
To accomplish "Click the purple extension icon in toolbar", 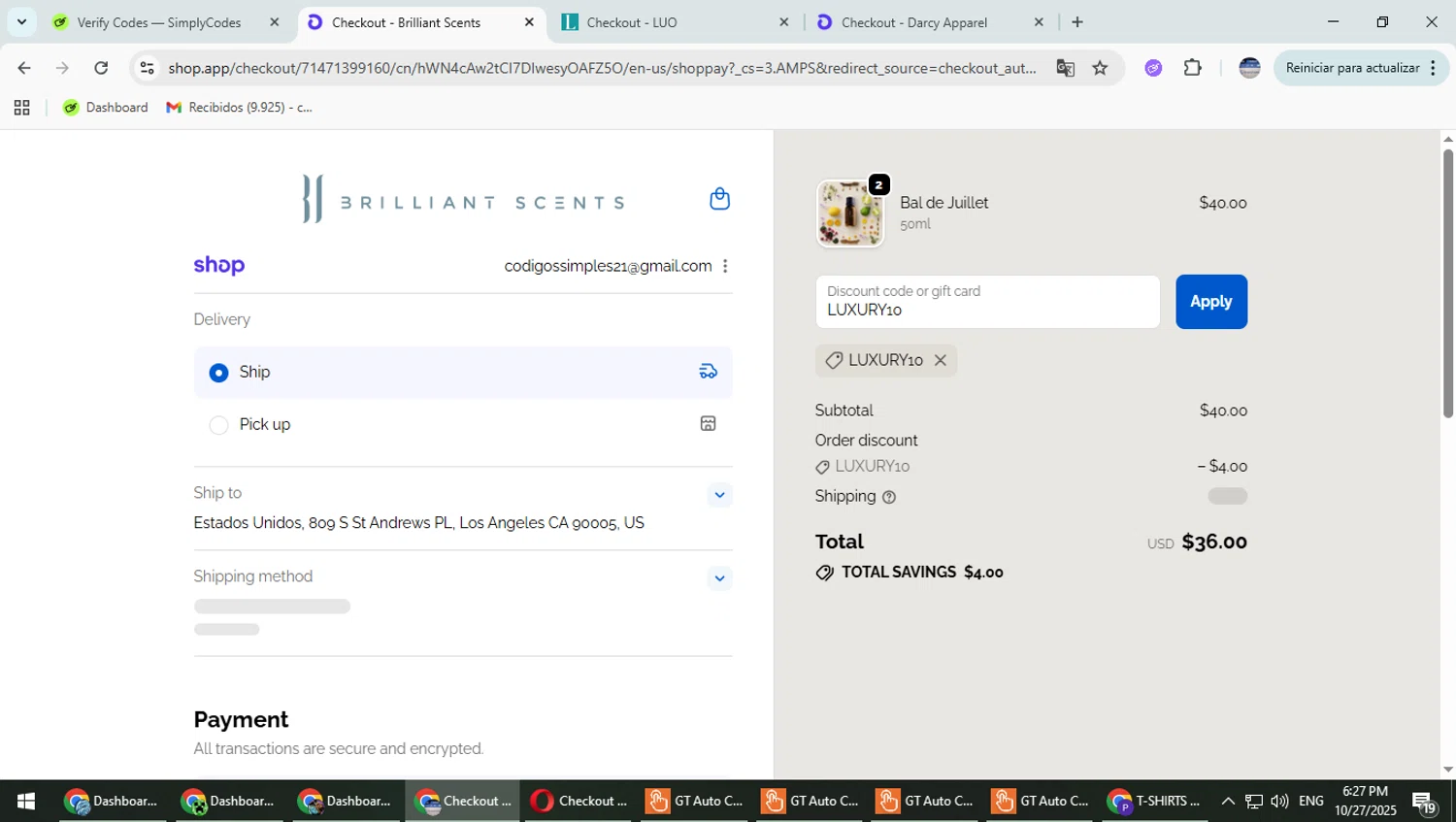I will point(1153,68).
